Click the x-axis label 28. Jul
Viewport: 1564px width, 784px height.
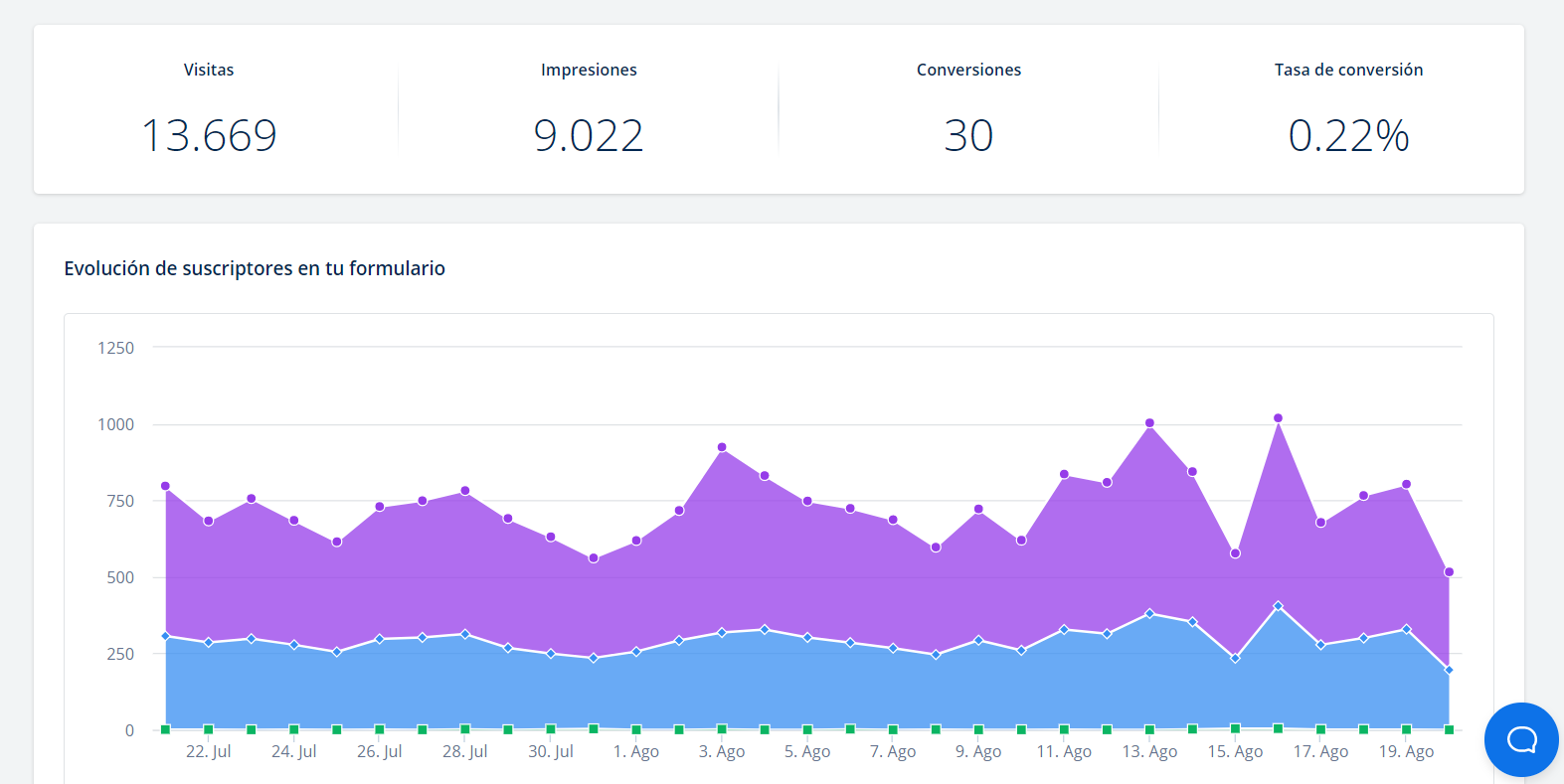pyautogui.click(x=464, y=751)
